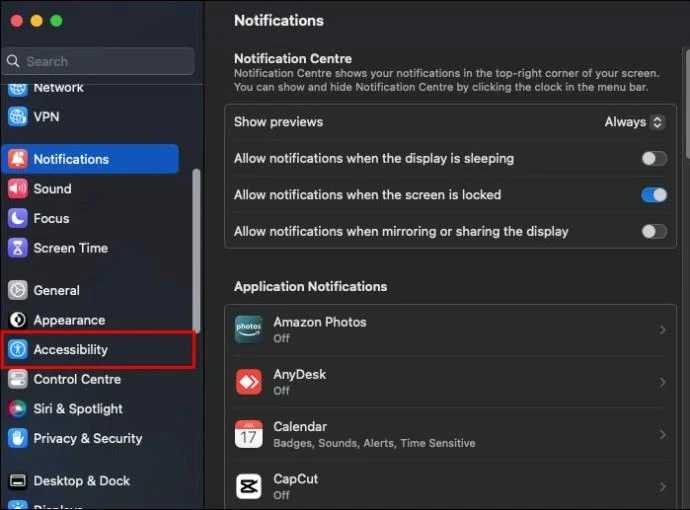Open CapCut notification settings
690x510 pixels.
coord(450,486)
